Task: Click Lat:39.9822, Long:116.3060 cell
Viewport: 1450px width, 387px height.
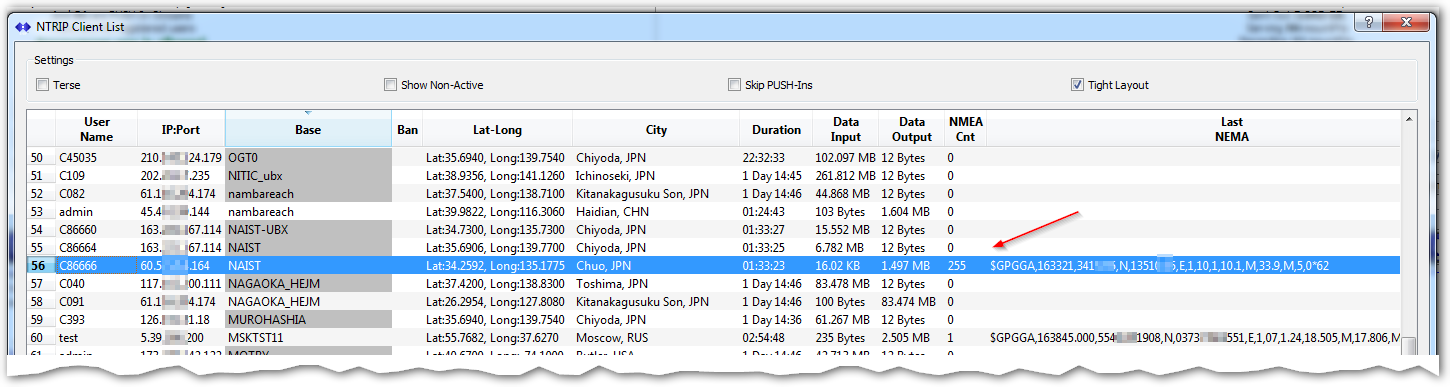Action: click(498, 211)
